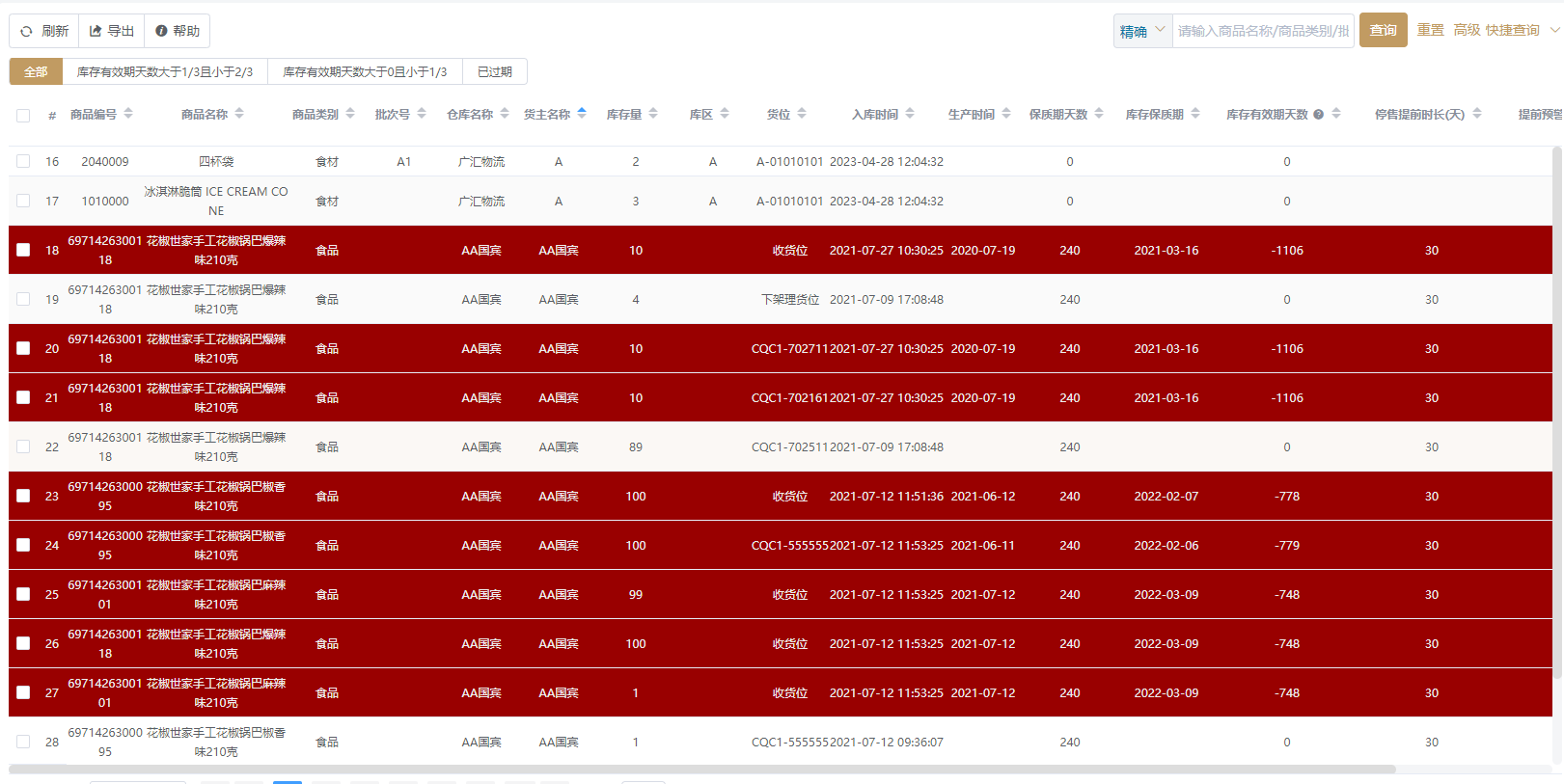Check the checkbox for row 27
The width and height of the screenshot is (1564, 784).
[23, 692]
